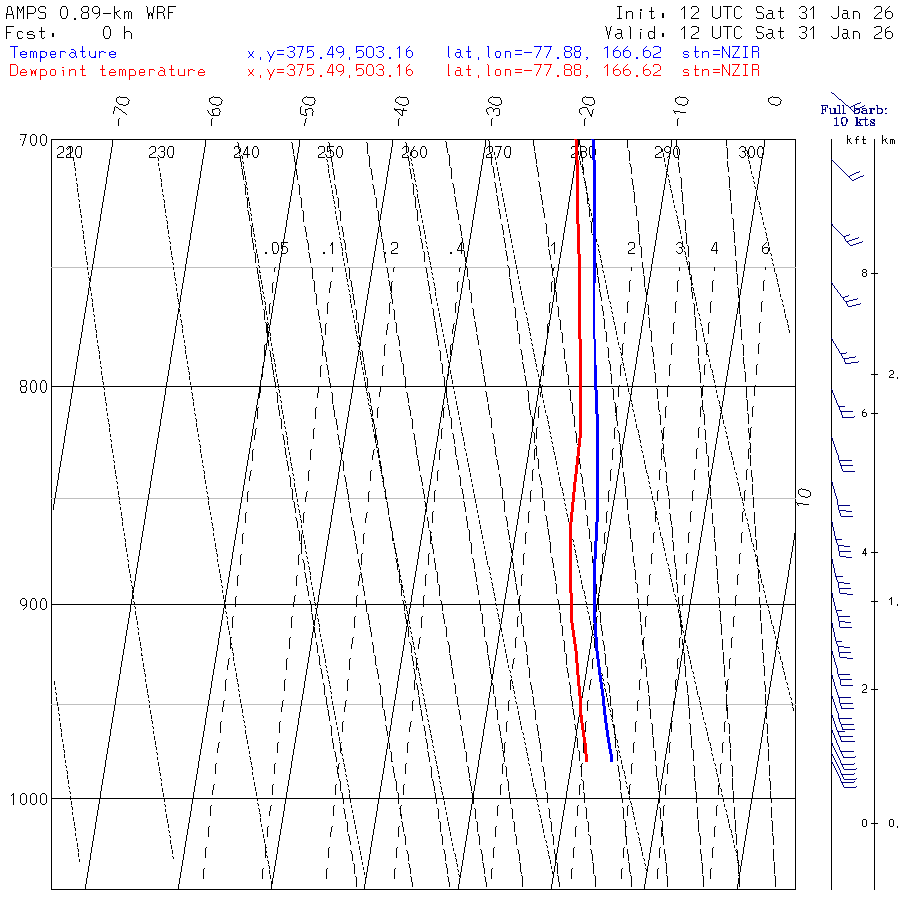Click the 900 pressure level label

point(33,604)
